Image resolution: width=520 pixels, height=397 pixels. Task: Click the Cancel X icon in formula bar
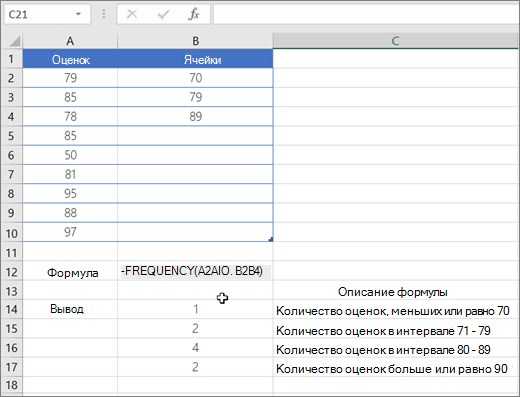tap(132, 14)
